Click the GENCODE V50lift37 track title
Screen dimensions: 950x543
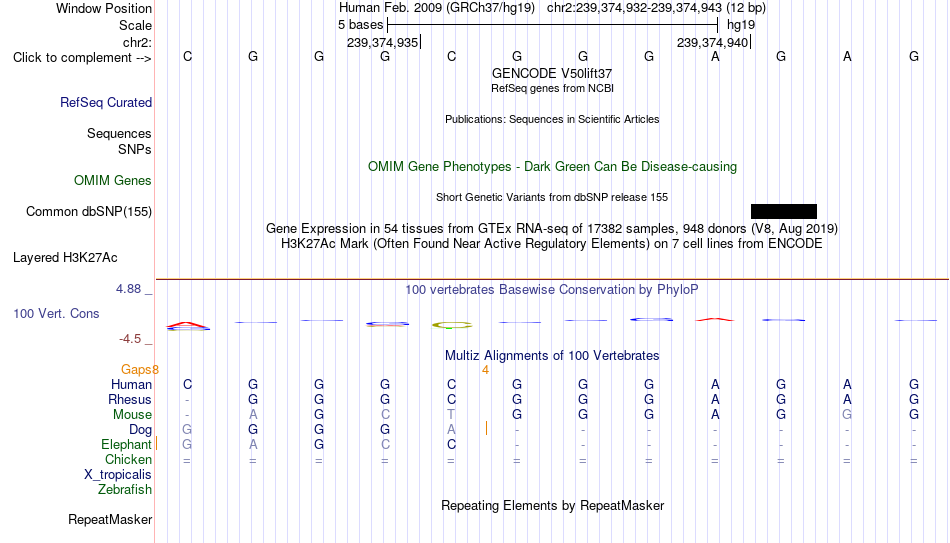(552, 73)
